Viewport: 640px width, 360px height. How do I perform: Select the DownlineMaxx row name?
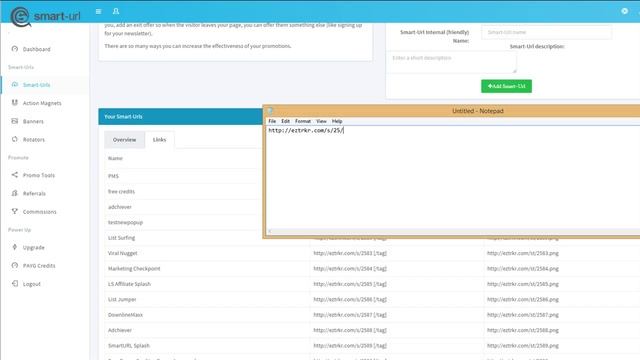point(125,315)
